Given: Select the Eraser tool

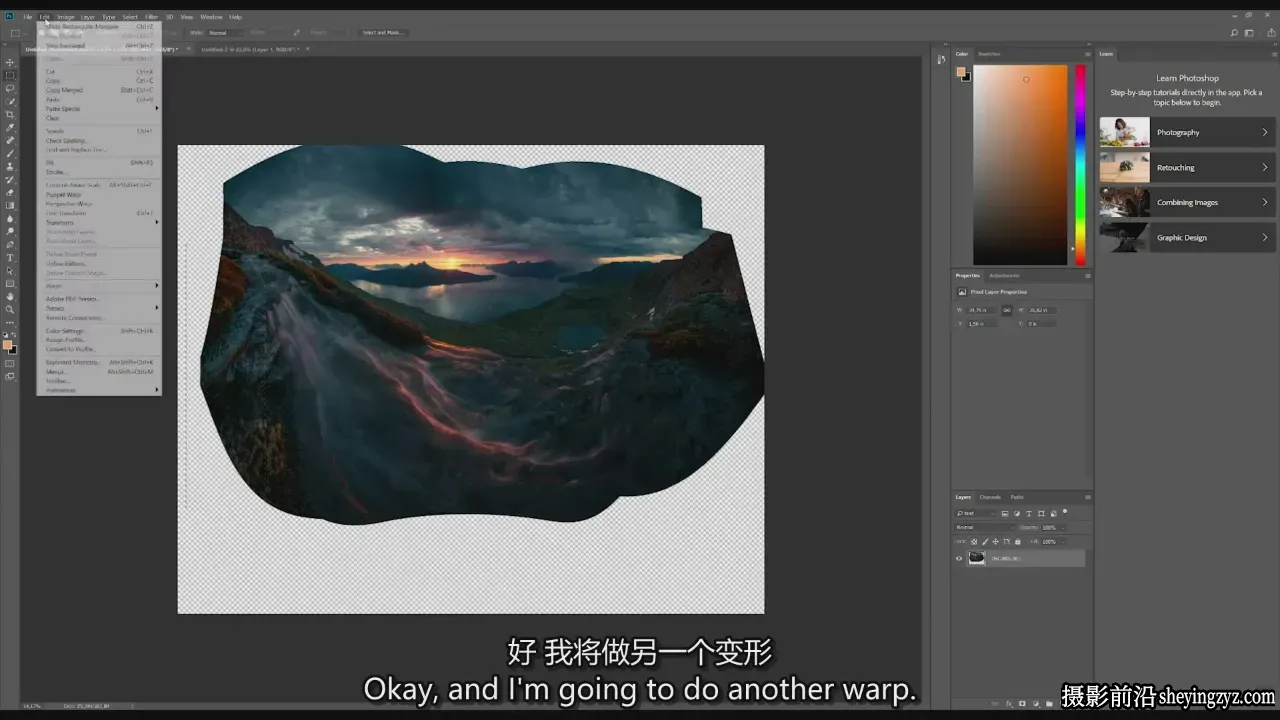Looking at the screenshot, I should (x=10, y=193).
